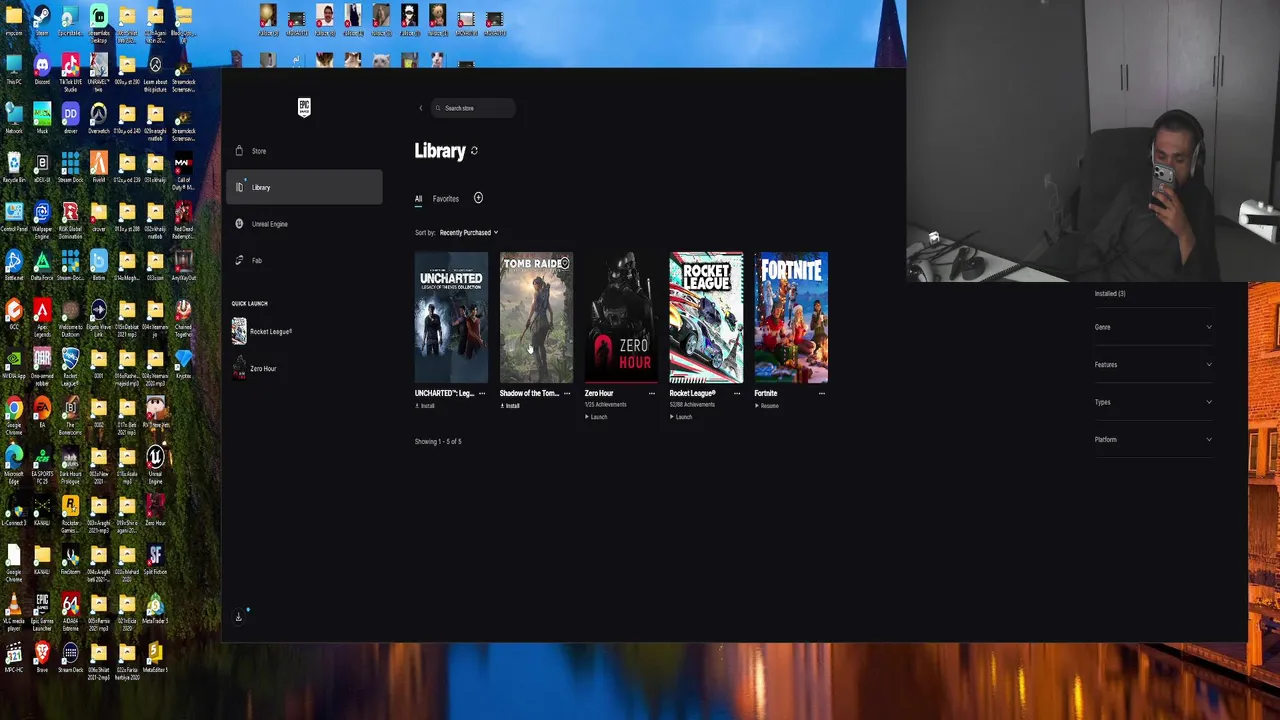Open options menu for Shadow of the Tomb Raider
Viewport: 1280px width, 720px height.
pyautogui.click(x=567, y=394)
